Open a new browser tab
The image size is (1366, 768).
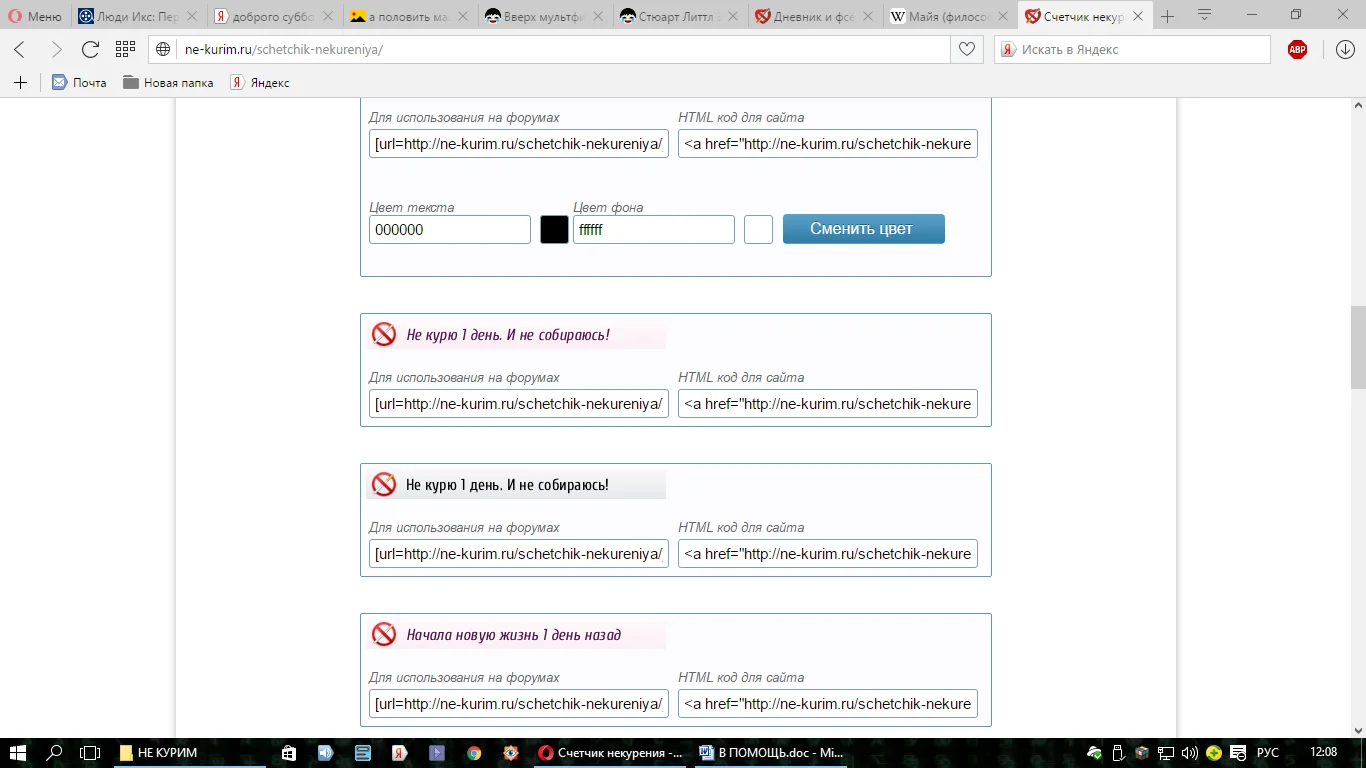[x=1167, y=16]
